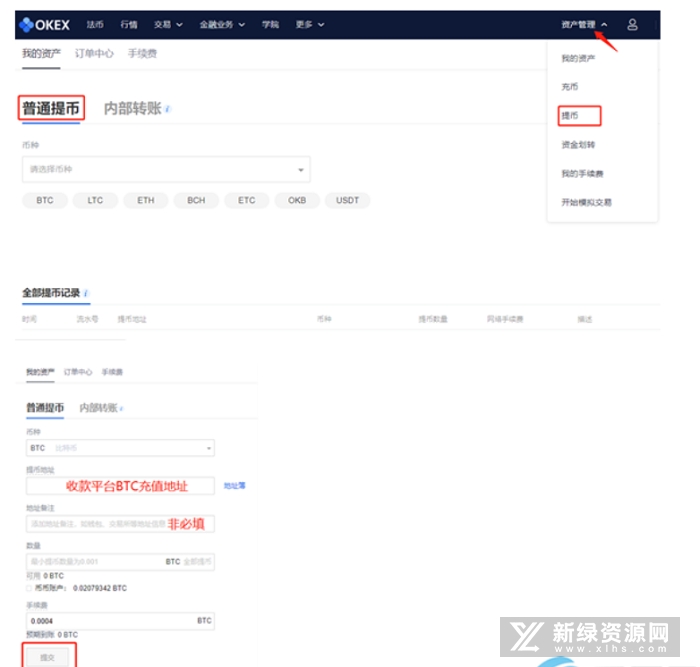Viewport: 700px width, 667px height.
Task: Open the BTC currency selector dropdown
Action: coord(120,448)
